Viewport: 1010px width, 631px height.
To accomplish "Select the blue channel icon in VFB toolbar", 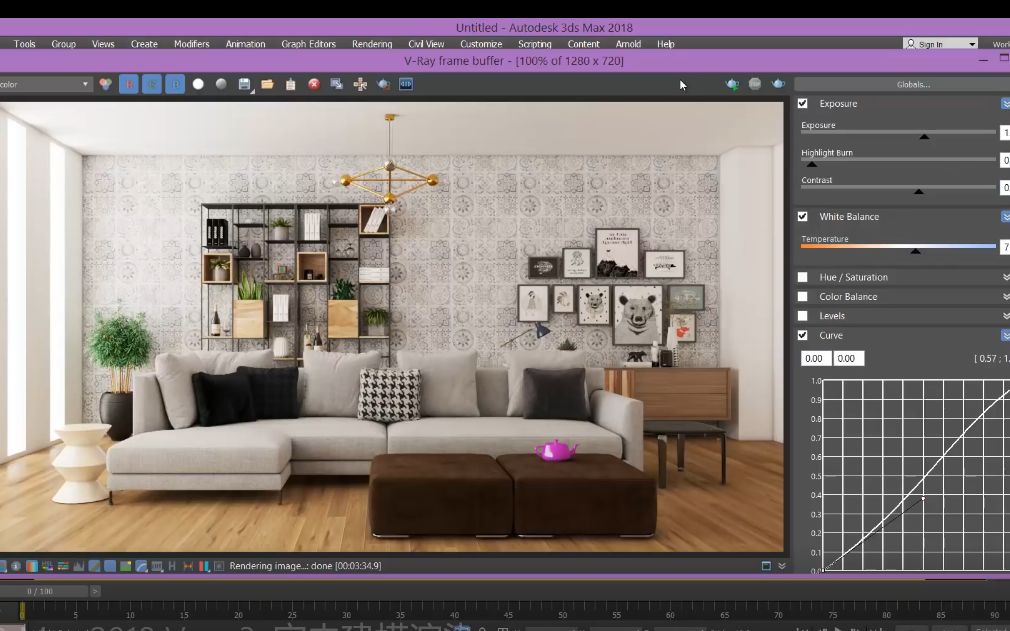I will 175,84.
